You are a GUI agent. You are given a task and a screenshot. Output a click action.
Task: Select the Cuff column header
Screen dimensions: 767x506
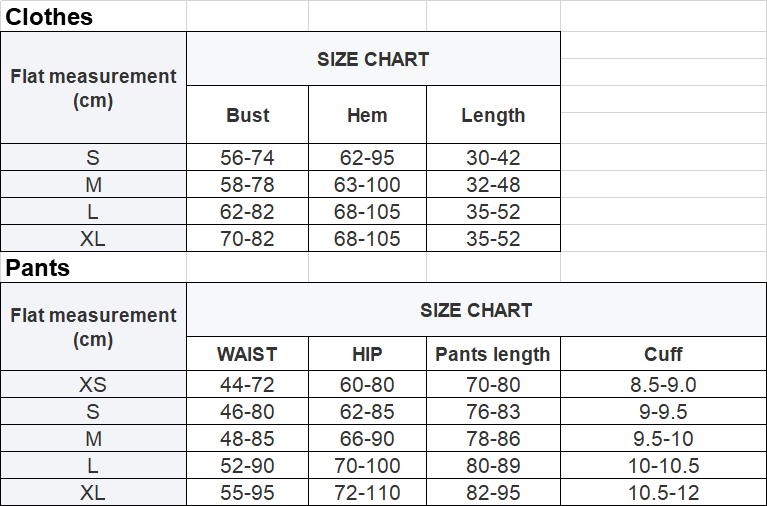tap(663, 354)
